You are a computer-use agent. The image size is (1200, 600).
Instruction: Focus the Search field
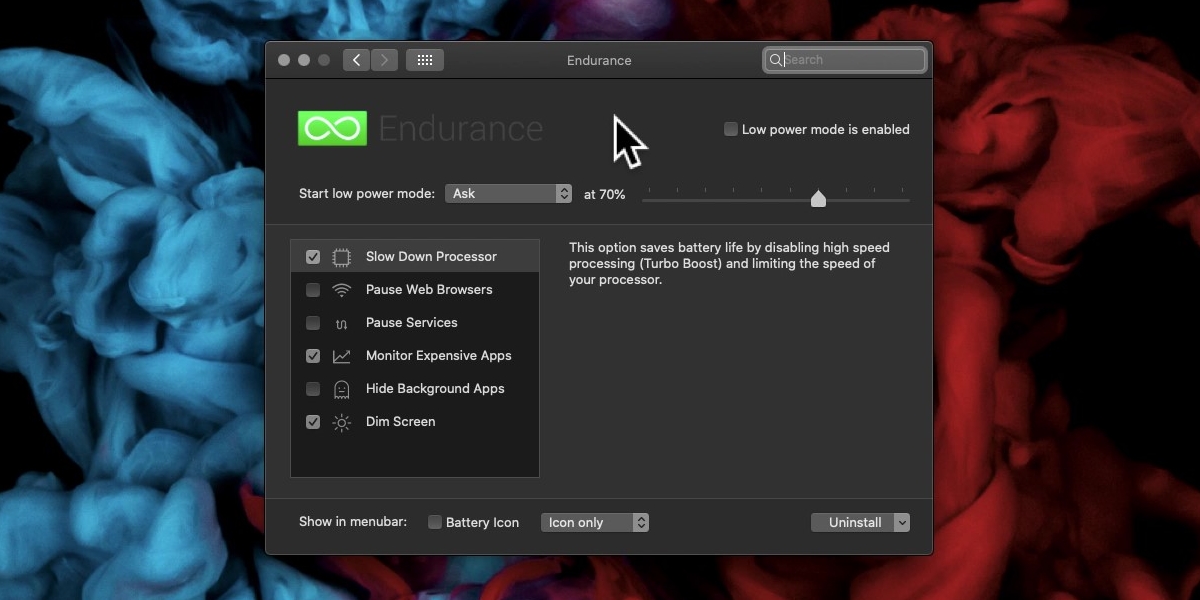(845, 60)
